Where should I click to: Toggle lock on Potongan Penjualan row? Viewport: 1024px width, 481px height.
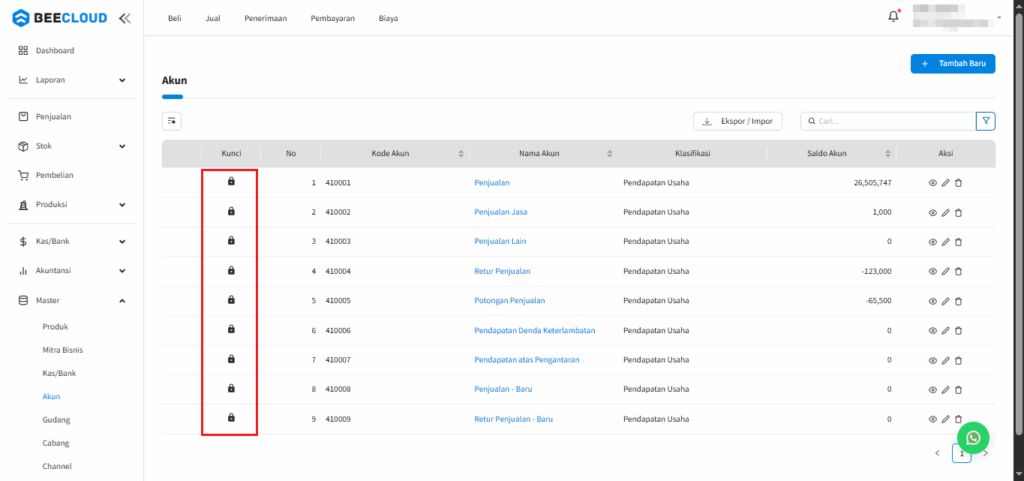231,300
